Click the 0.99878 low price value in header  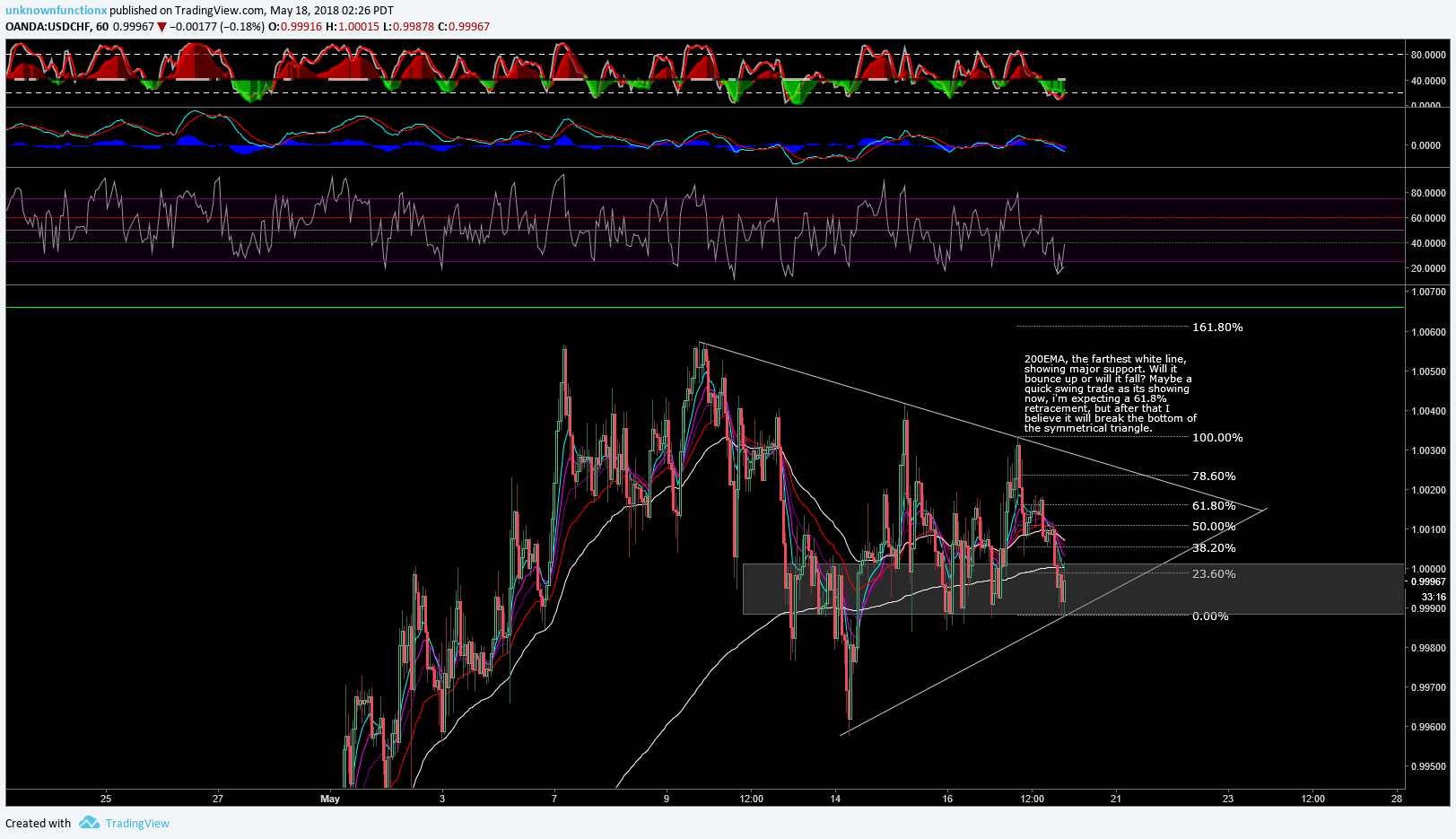pos(414,27)
